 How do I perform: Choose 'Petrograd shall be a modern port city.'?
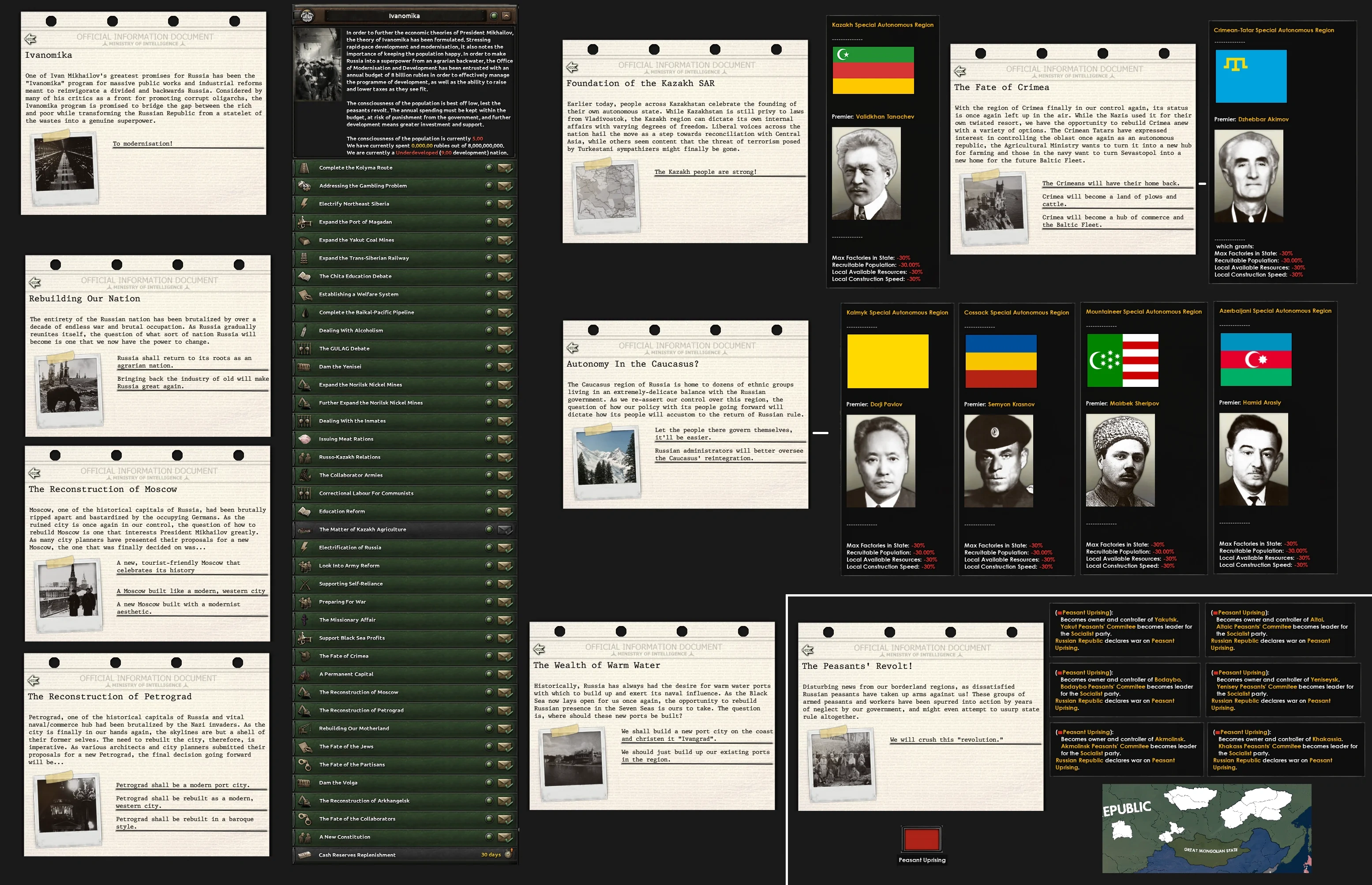point(182,785)
